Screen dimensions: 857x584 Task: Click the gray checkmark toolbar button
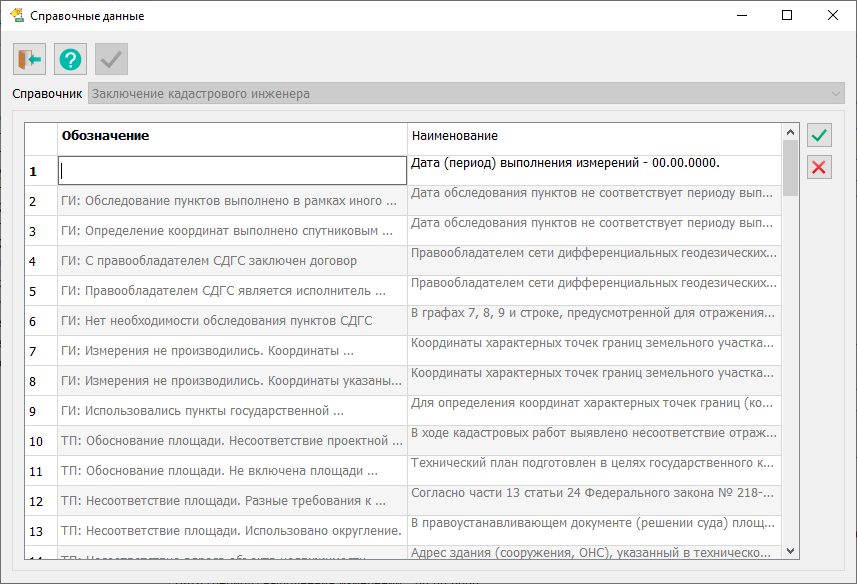(x=111, y=60)
